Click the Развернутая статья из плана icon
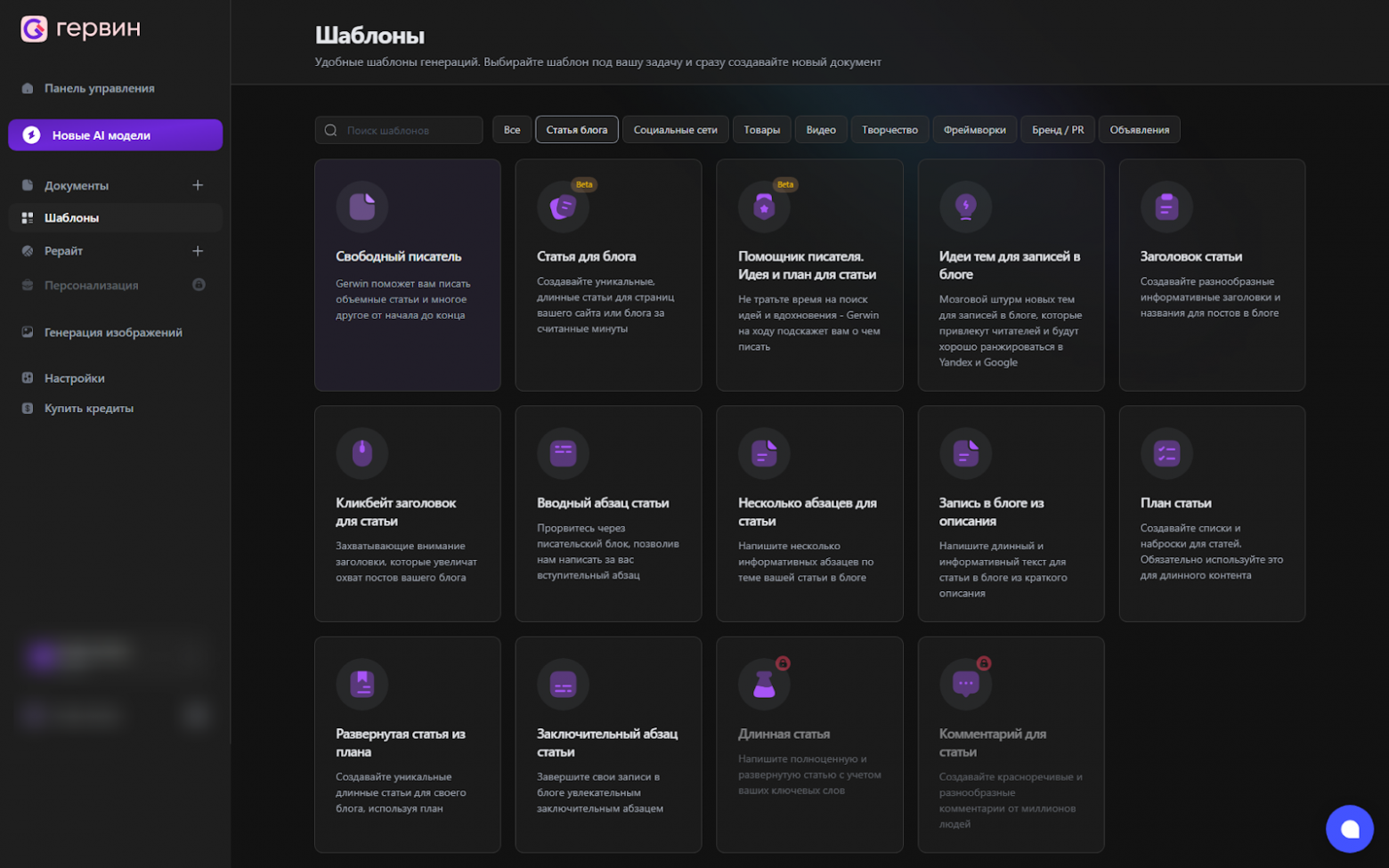The width and height of the screenshot is (1389, 868). pyautogui.click(x=362, y=684)
